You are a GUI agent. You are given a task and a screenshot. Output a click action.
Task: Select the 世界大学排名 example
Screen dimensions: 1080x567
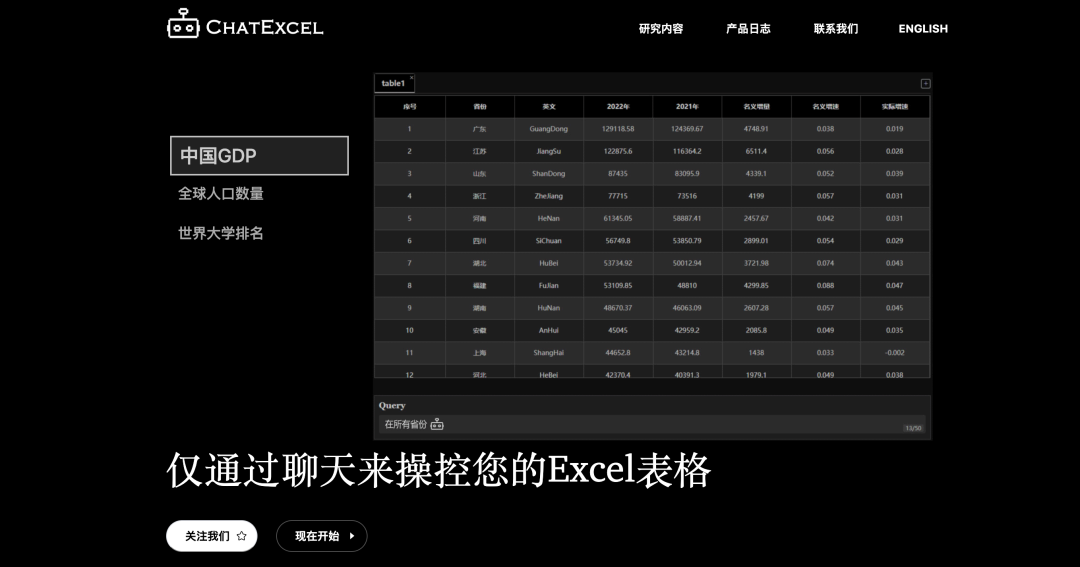tap(220, 233)
